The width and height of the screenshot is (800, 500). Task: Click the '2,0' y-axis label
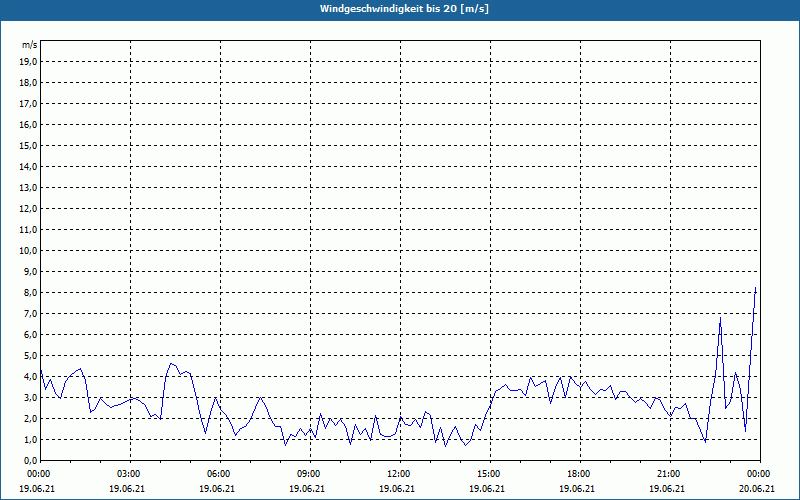[31, 418]
